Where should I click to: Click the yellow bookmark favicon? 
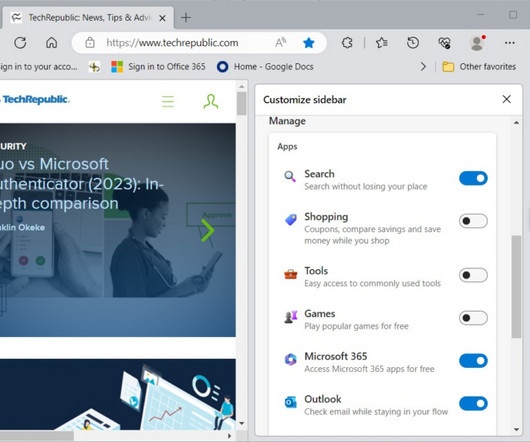point(94,67)
